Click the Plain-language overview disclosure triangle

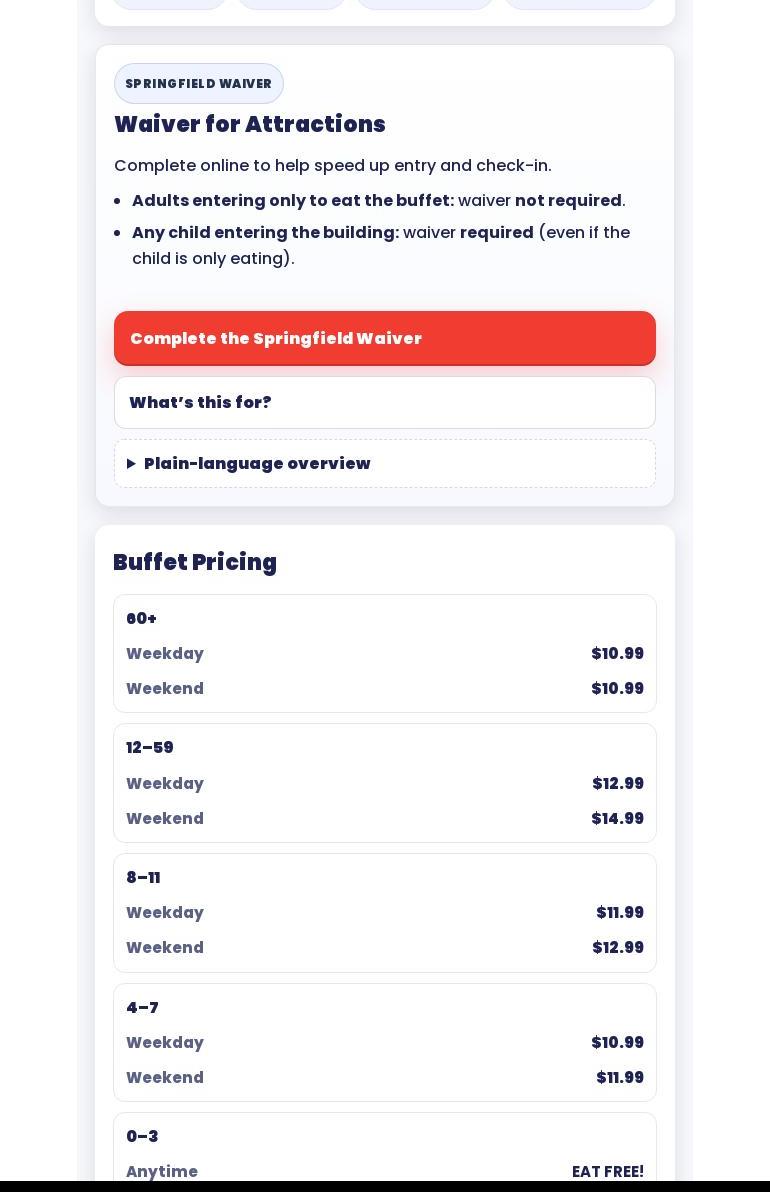[x=131, y=464]
